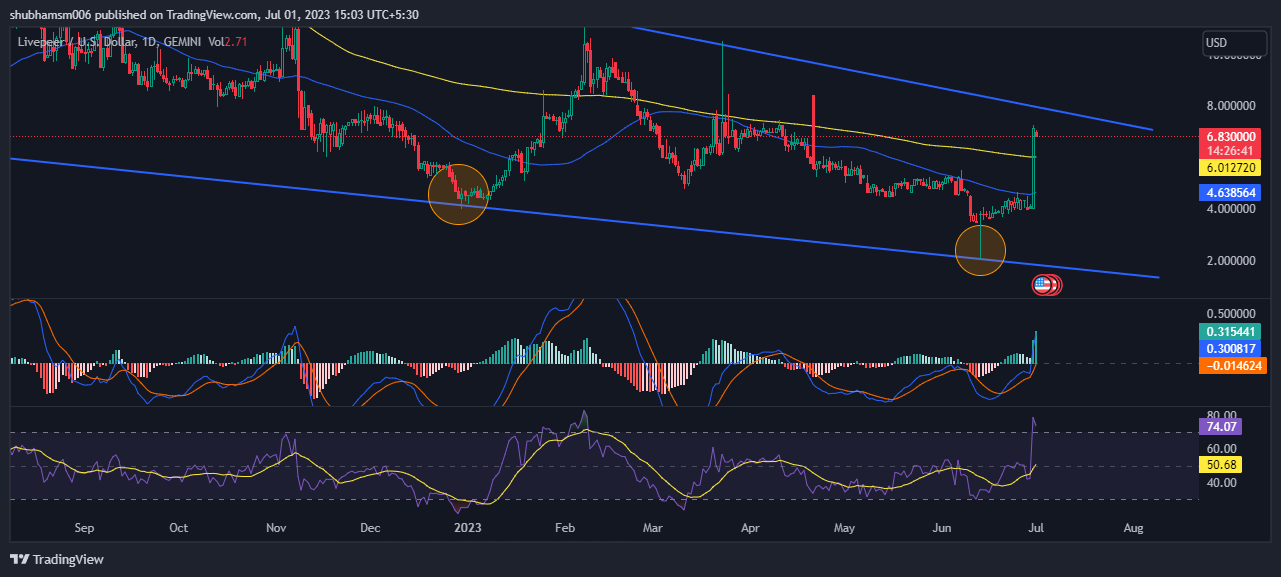
Task: Click the 14:26:41 bar countdown label
Action: (x=1231, y=151)
